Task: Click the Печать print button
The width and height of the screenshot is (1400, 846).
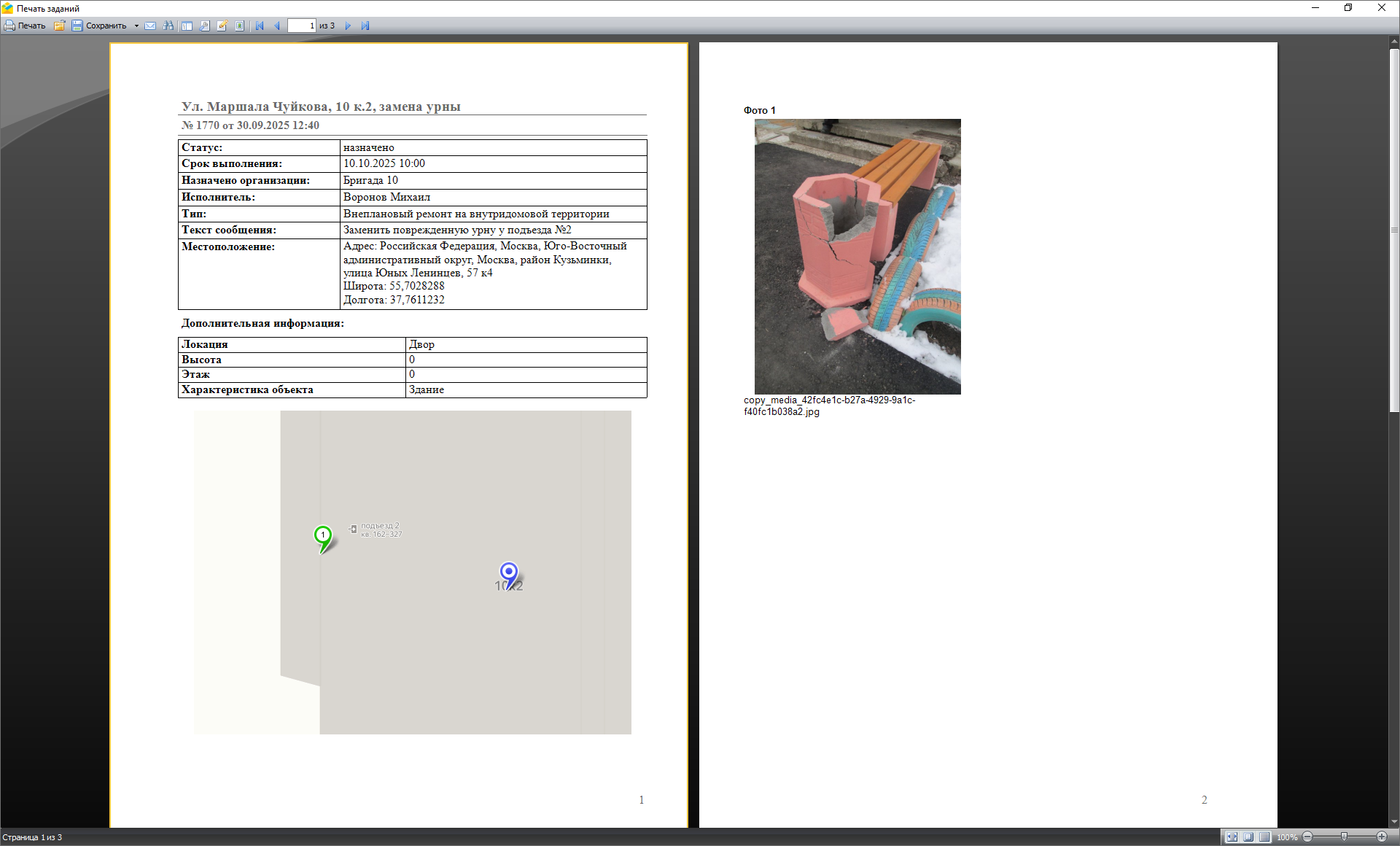Action: click(x=25, y=26)
